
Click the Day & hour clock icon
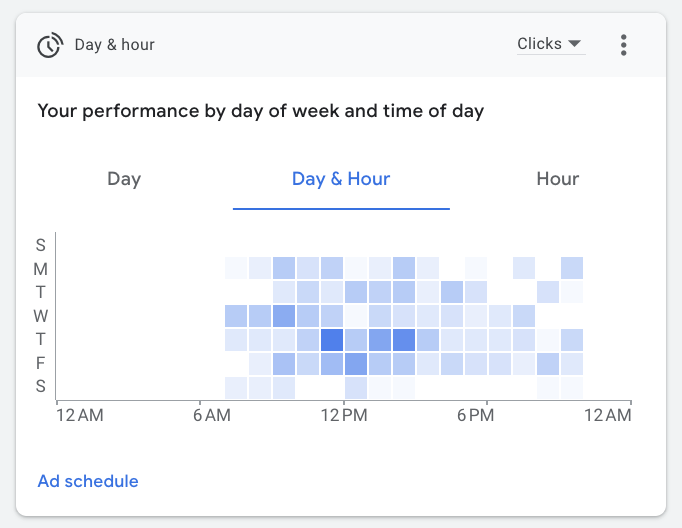point(49,45)
